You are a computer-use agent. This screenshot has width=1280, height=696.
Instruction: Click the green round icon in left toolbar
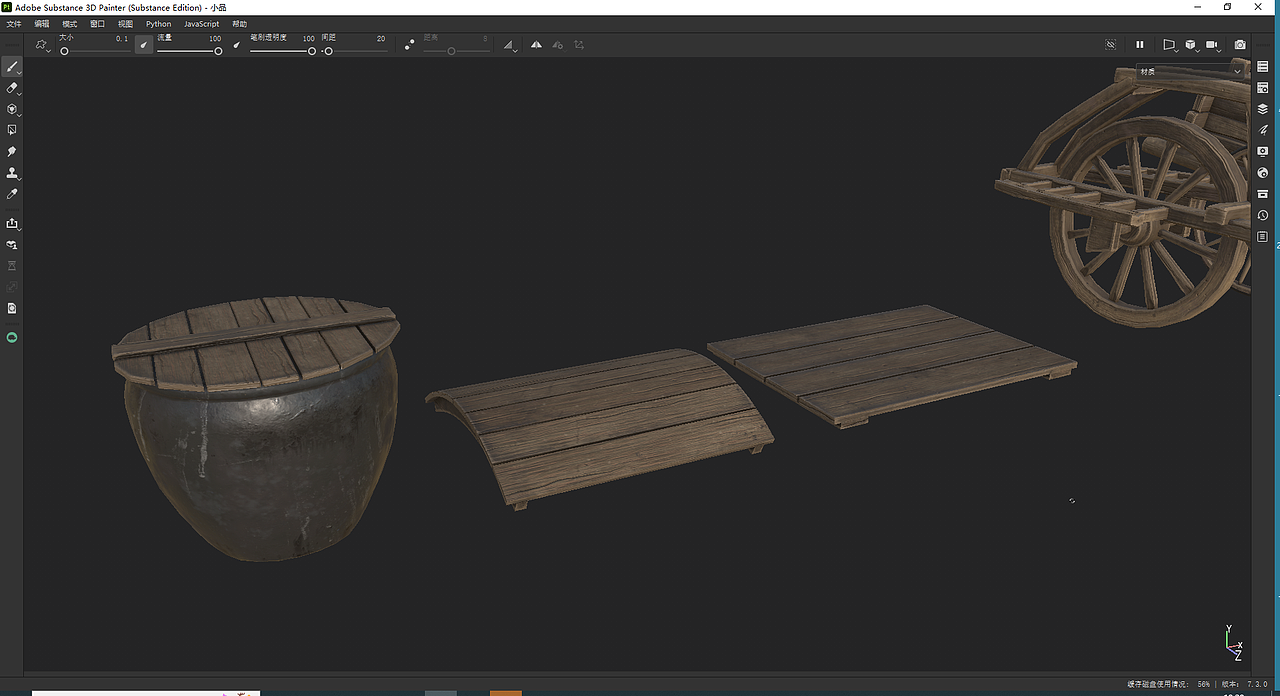(x=12, y=338)
